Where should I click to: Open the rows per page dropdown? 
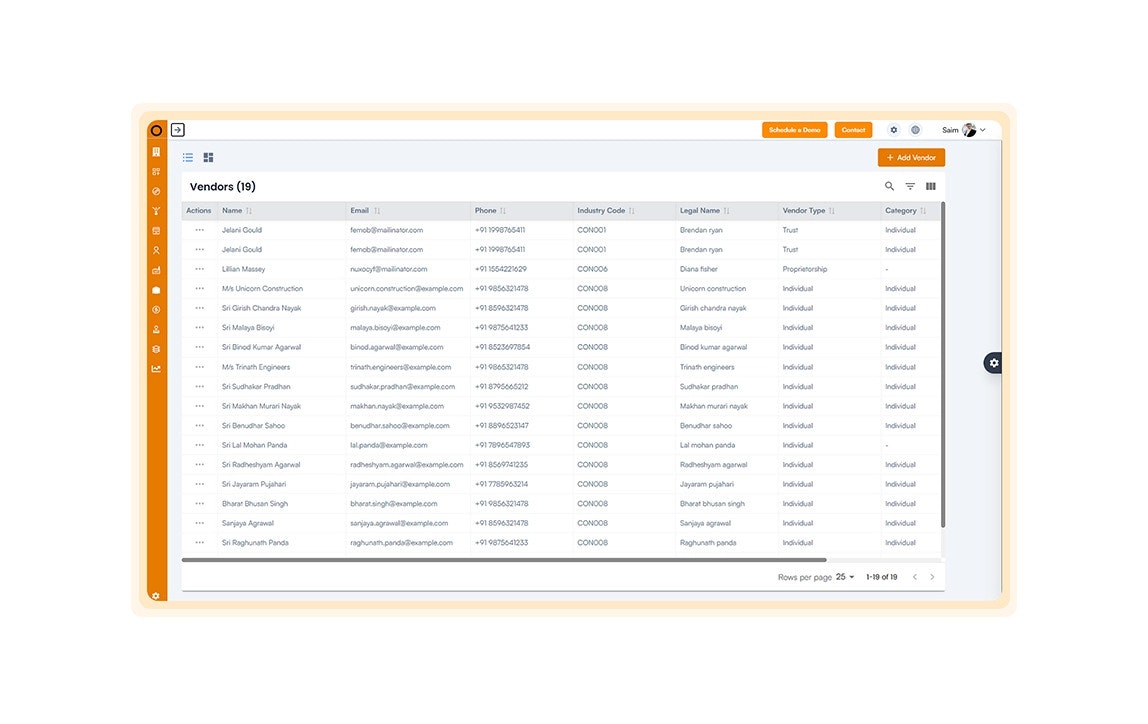coord(846,577)
